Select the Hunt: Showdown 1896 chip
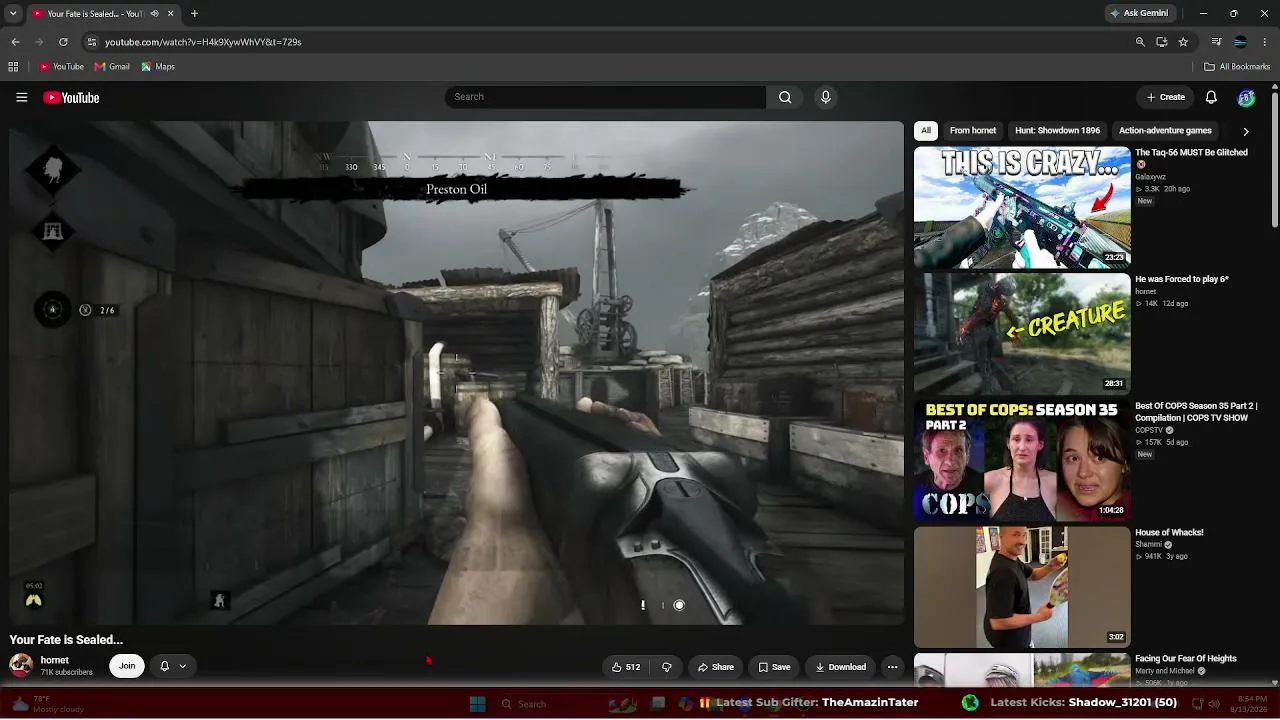The height and width of the screenshot is (720, 1280). (1057, 131)
